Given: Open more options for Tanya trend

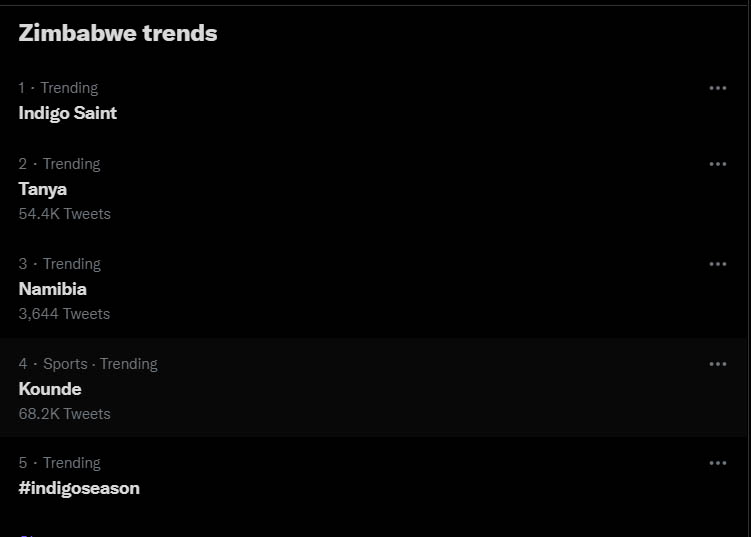Looking at the screenshot, I should pyautogui.click(x=717, y=164).
